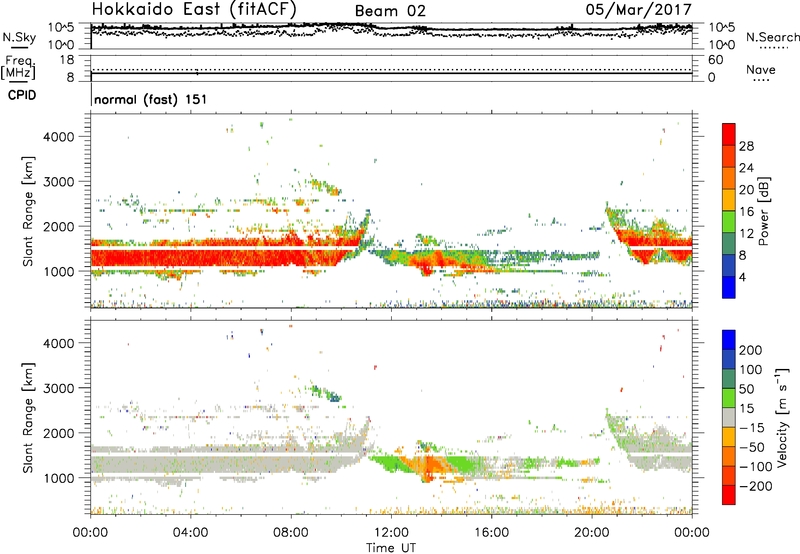The width and height of the screenshot is (800, 554).
Task: Click the '200' tick on velocity colorbar
Action: point(751,350)
